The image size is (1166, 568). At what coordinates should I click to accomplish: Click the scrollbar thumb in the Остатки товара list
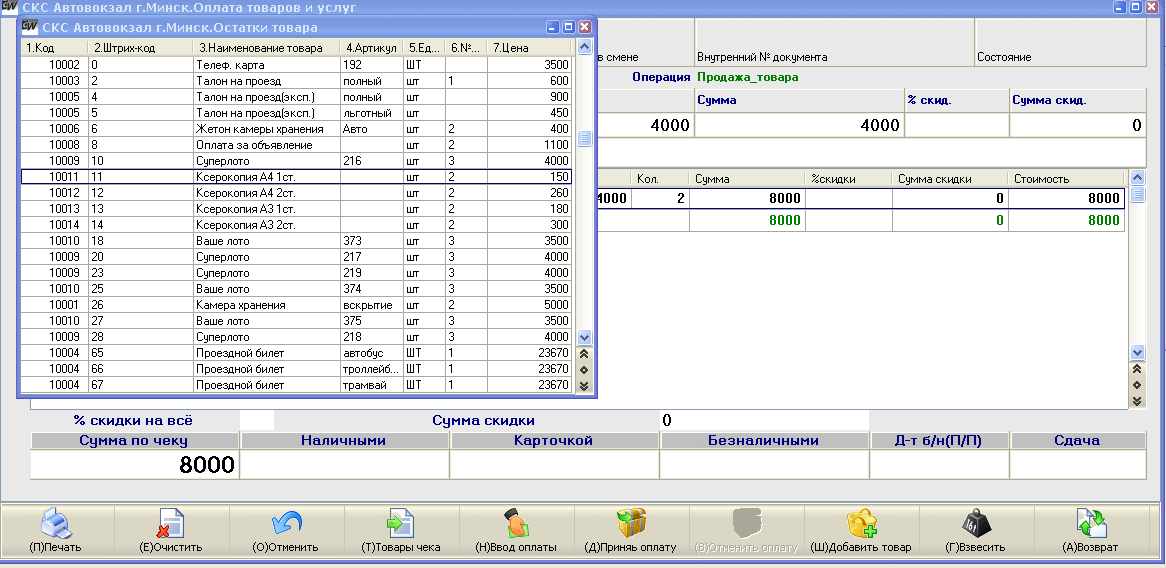point(584,138)
